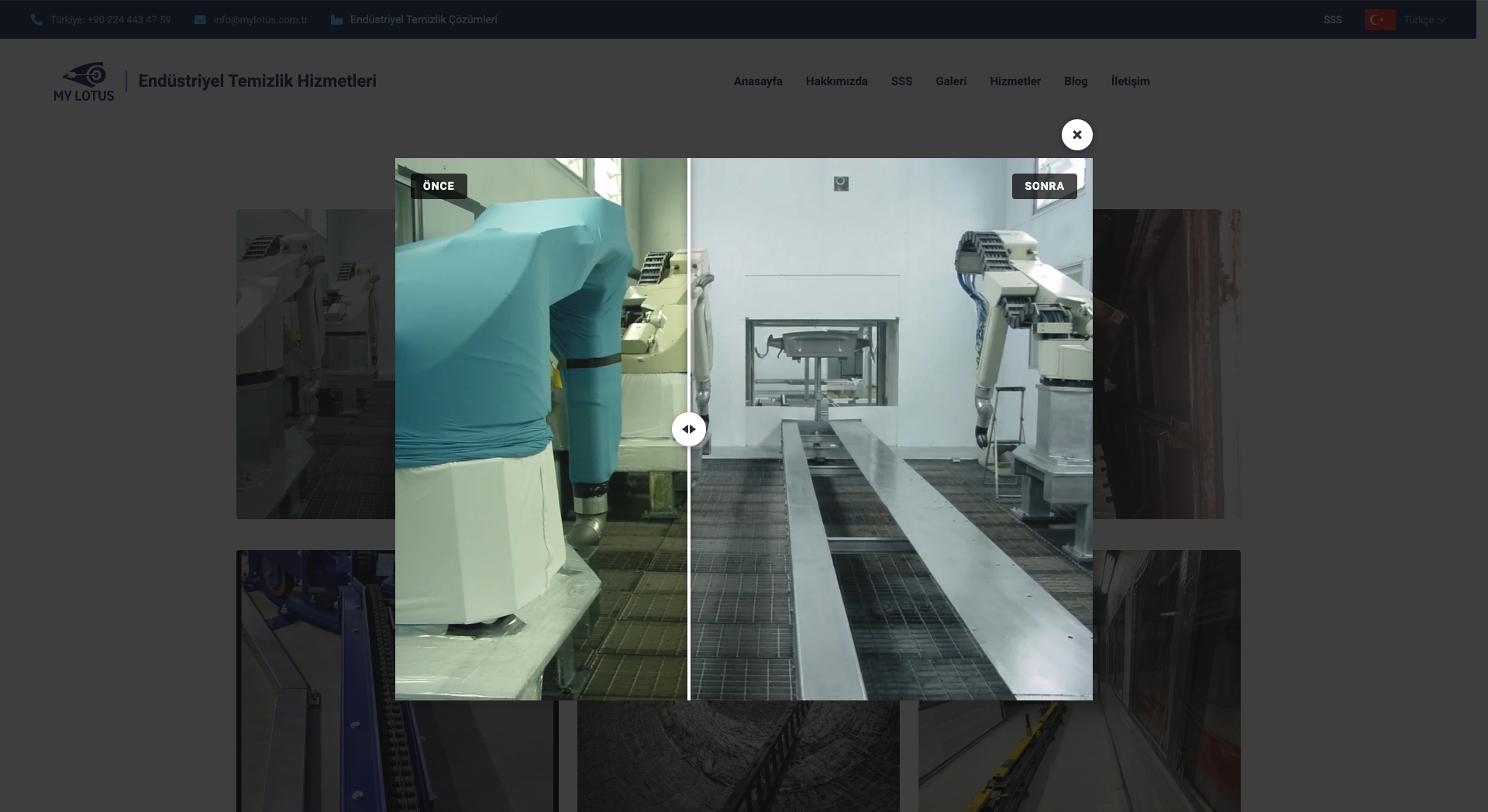Viewport: 1488px width, 812px height.
Task: Click the factory icon in top bar
Action: pyautogui.click(x=336, y=20)
